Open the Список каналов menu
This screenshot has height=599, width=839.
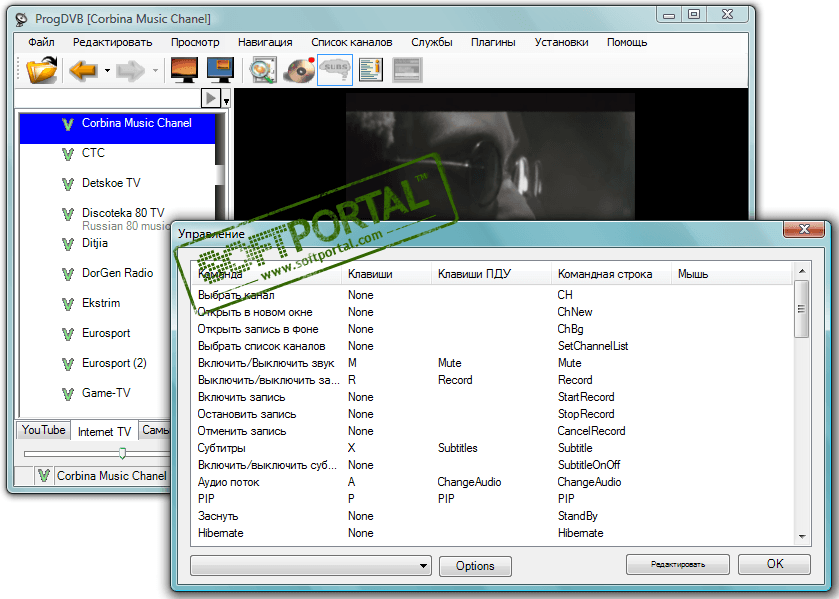point(352,42)
